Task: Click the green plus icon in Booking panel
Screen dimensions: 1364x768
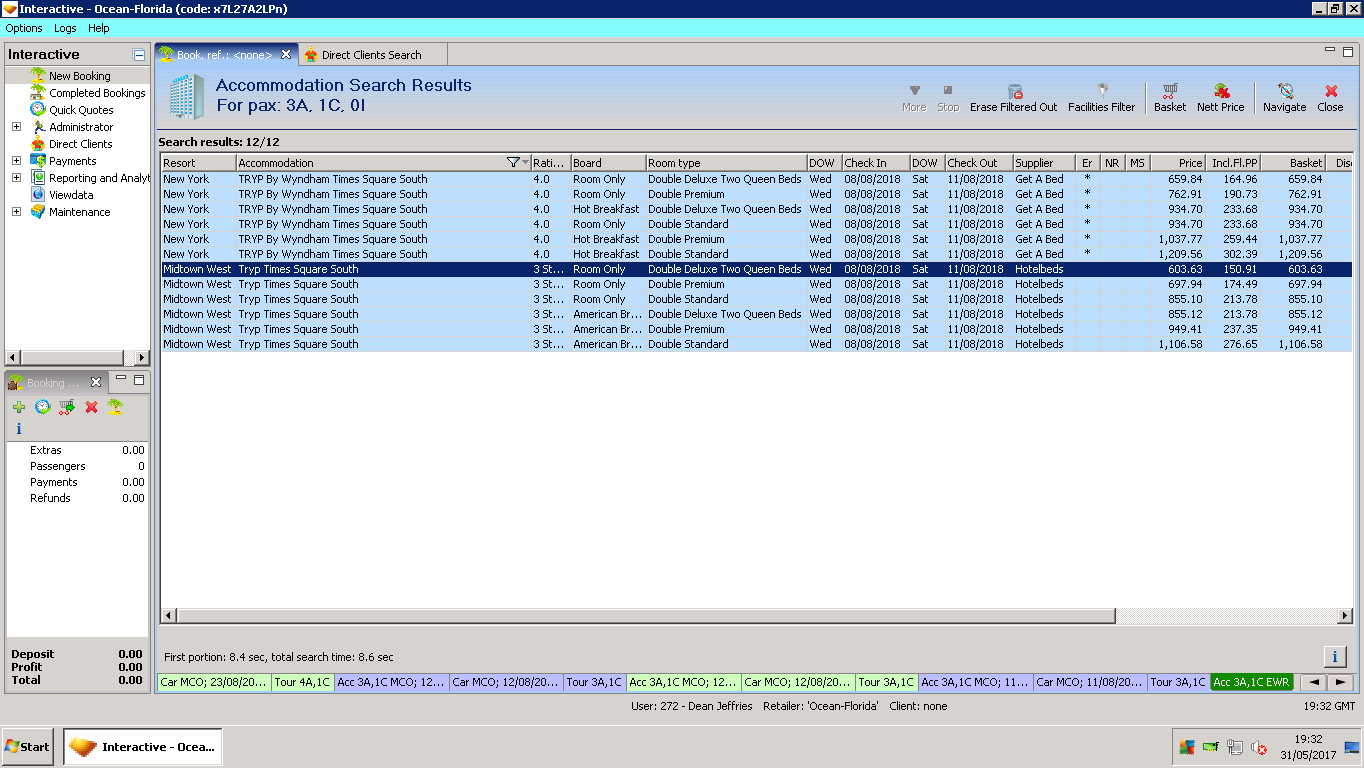Action: 19,407
